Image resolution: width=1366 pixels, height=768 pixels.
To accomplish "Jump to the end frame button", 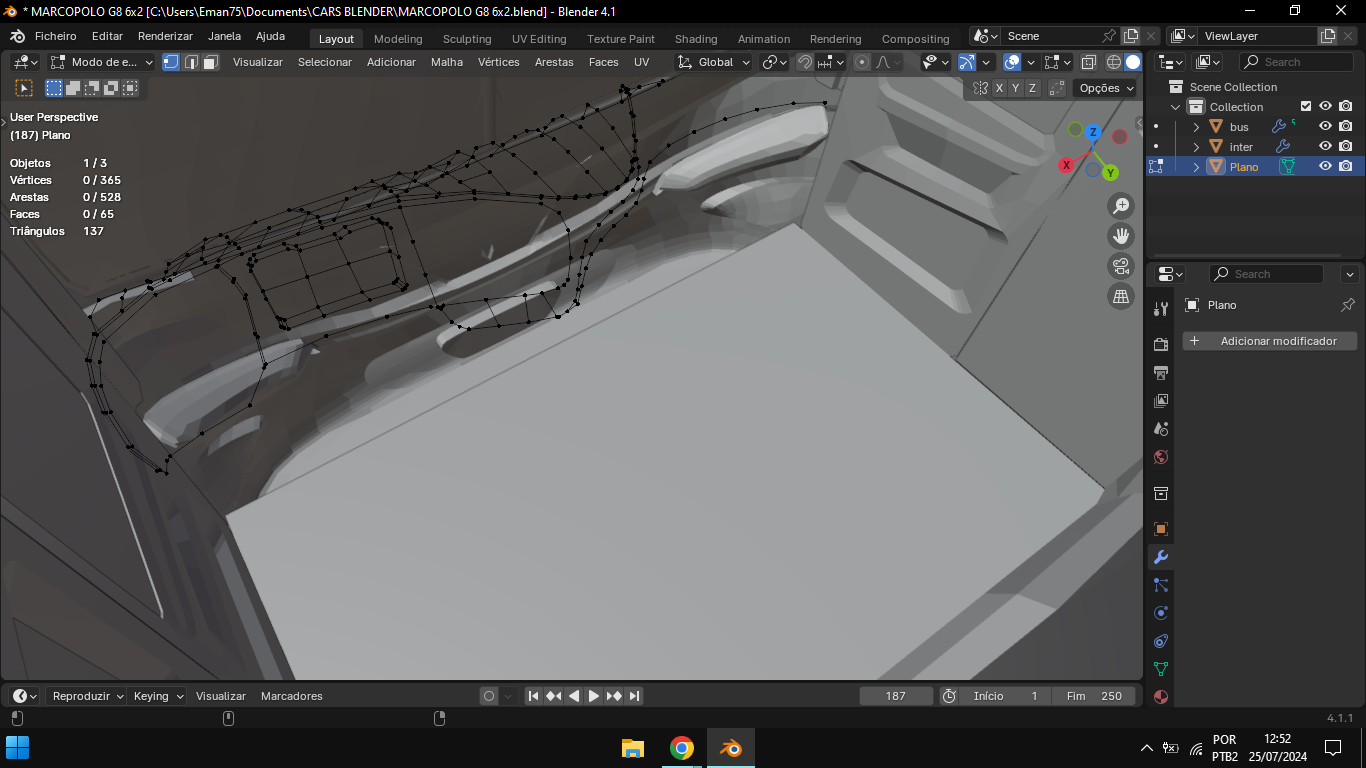I will tap(634, 696).
